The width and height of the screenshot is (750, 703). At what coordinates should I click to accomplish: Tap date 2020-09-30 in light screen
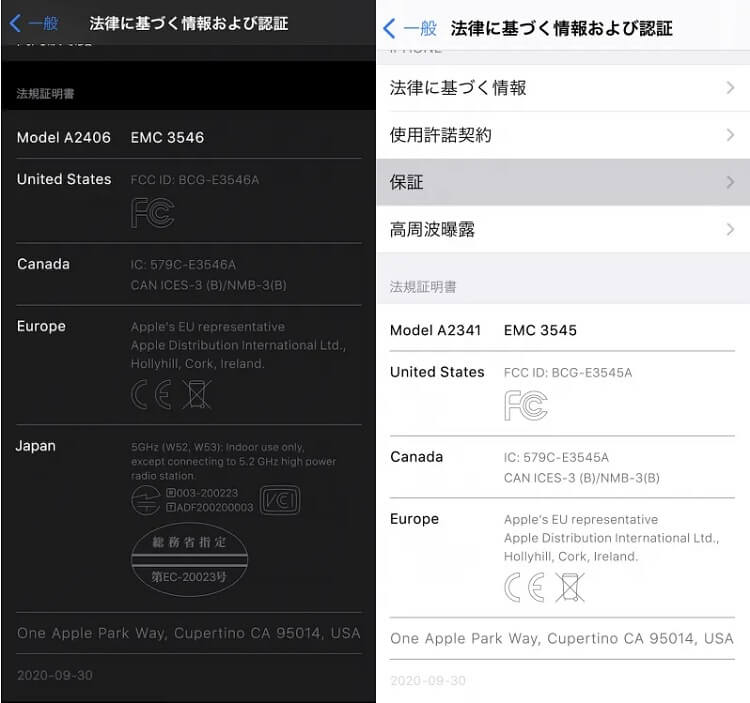click(x=428, y=681)
